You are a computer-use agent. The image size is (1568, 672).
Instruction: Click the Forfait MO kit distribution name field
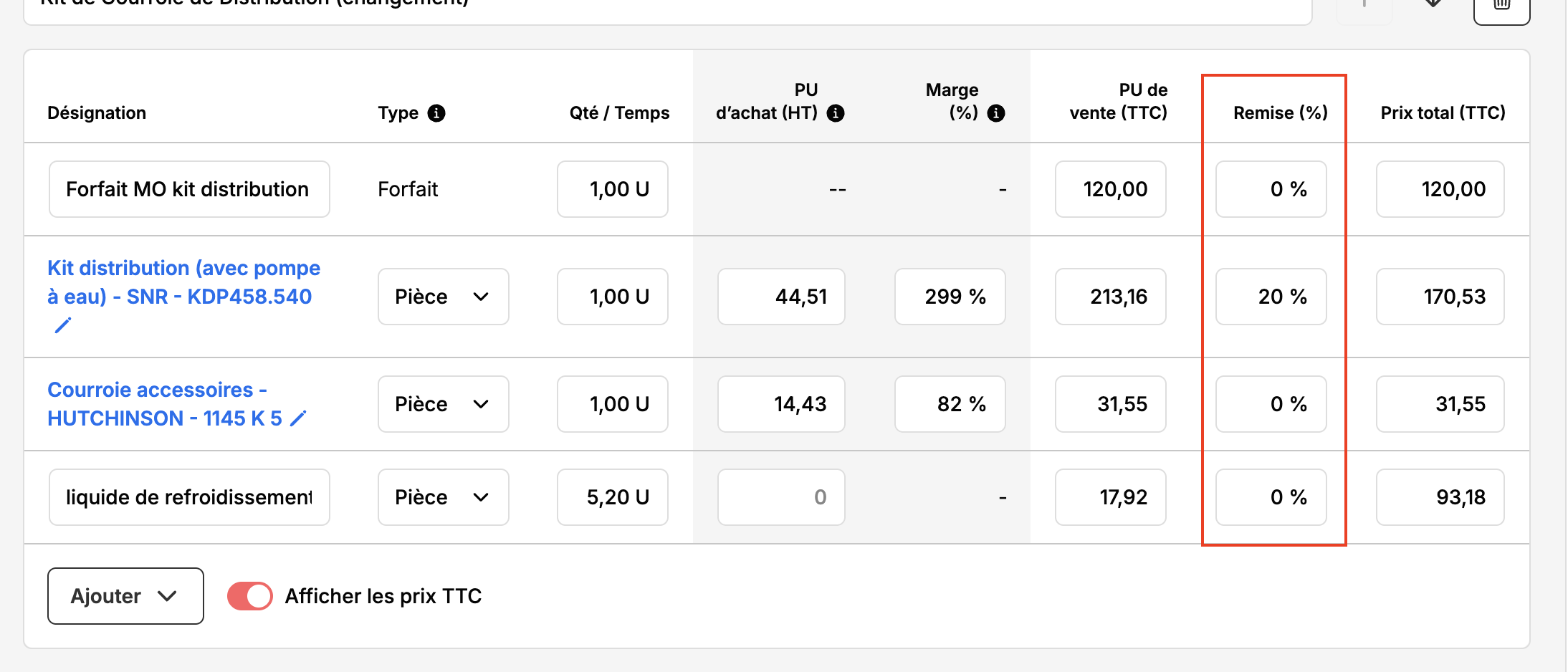point(189,189)
